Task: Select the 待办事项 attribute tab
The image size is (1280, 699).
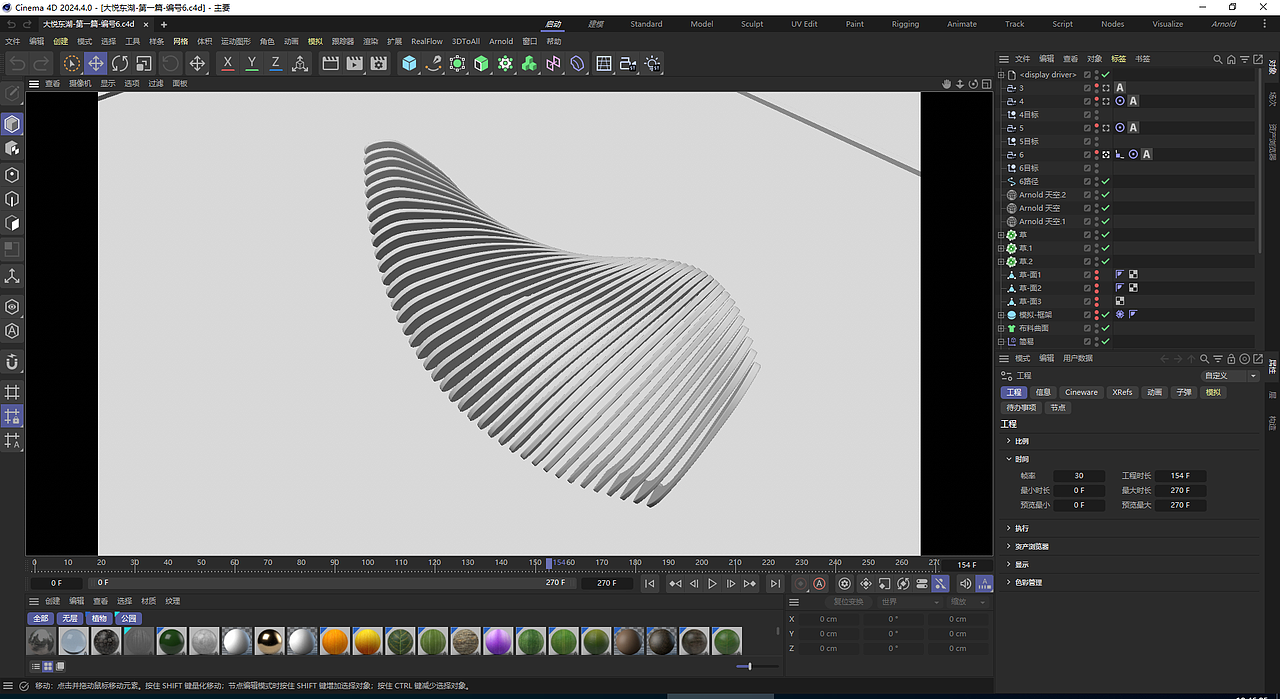Action: [x=1021, y=407]
